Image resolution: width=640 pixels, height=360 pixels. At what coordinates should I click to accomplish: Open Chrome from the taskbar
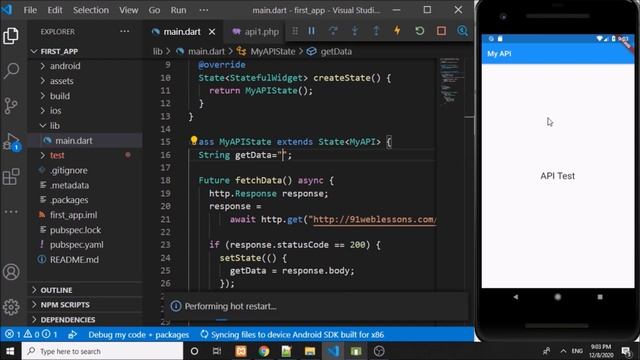(264, 351)
